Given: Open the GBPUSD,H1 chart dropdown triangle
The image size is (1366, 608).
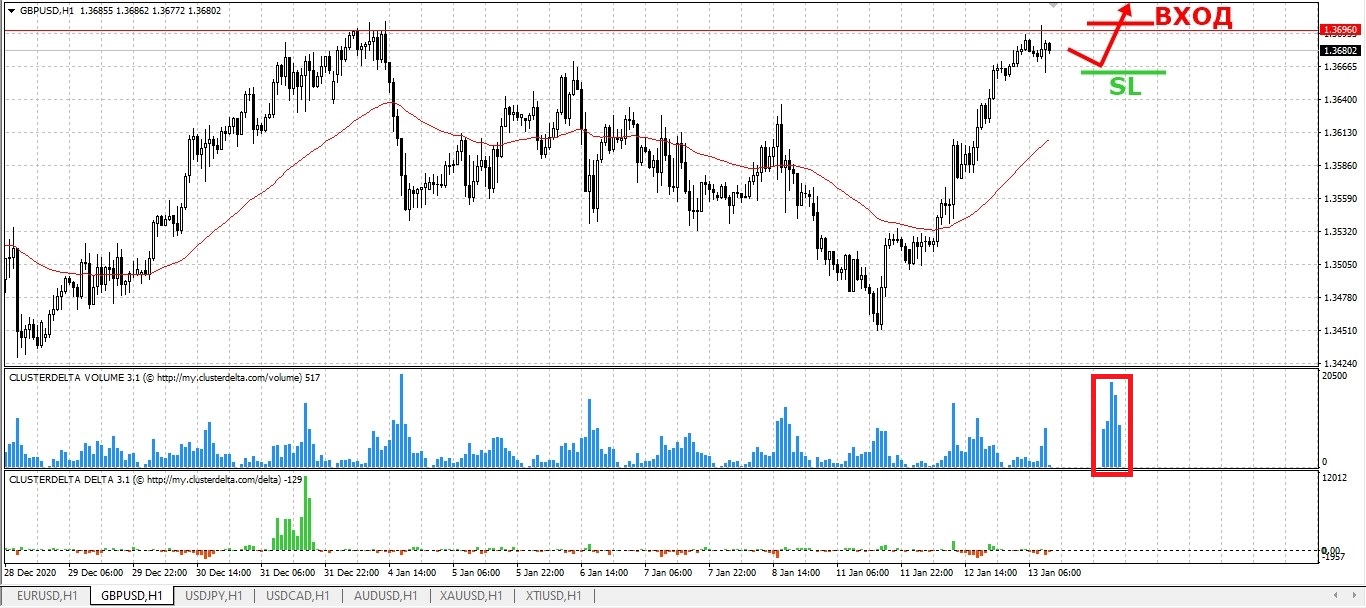Looking at the screenshot, I should tap(11, 10).
